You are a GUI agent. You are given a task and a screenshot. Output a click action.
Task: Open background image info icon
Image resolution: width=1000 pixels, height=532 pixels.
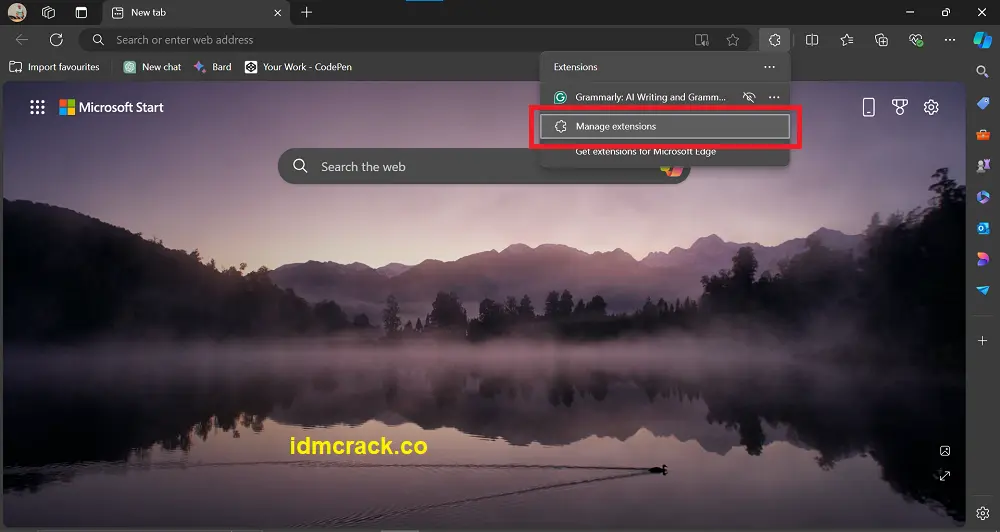click(945, 451)
